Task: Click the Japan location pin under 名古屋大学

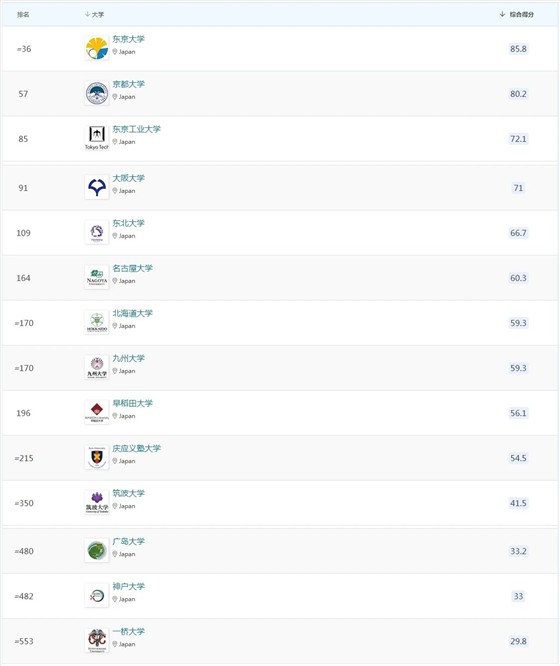Action: [115, 281]
